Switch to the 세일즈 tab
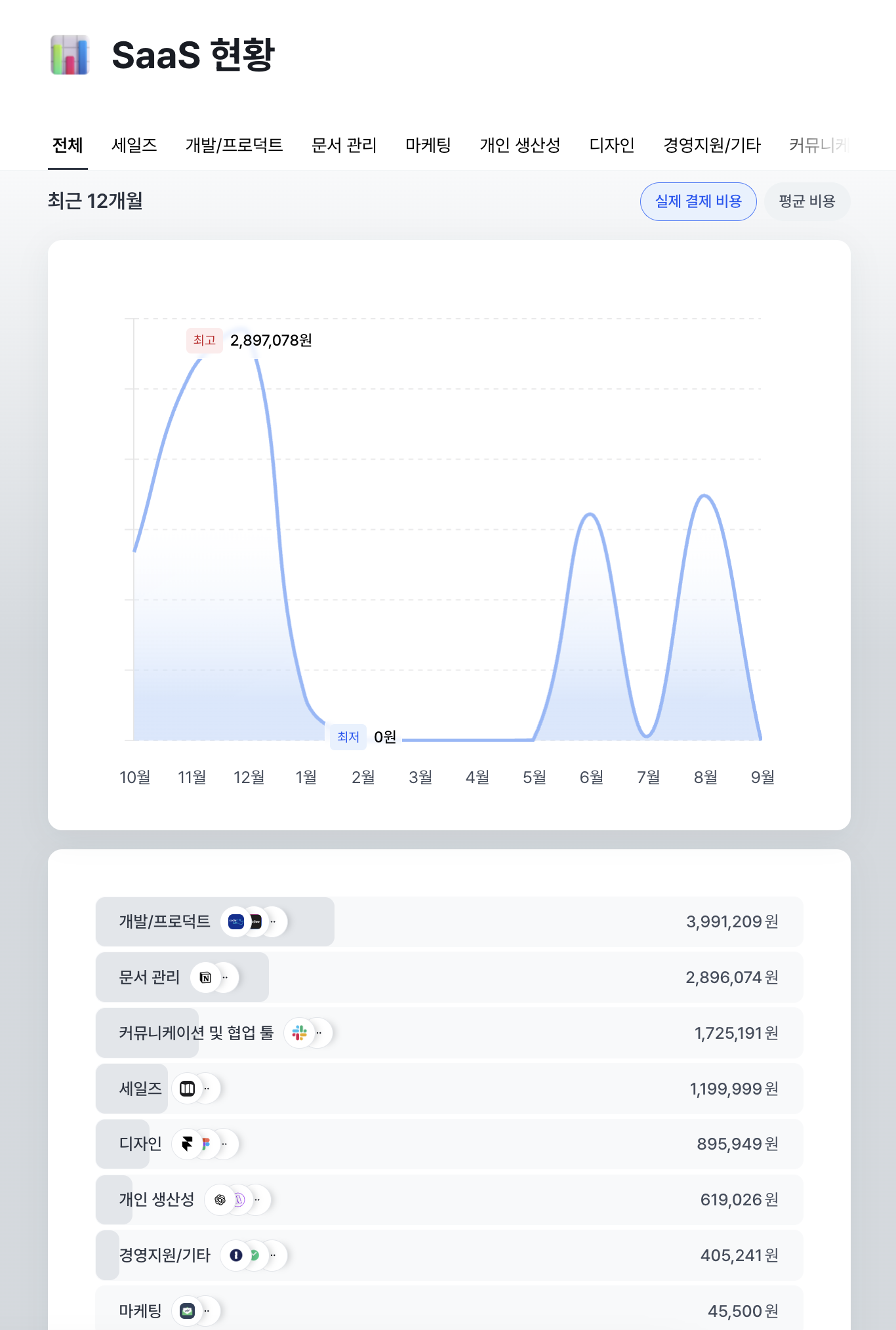The height and width of the screenshot is (1330, 896). 134,145
